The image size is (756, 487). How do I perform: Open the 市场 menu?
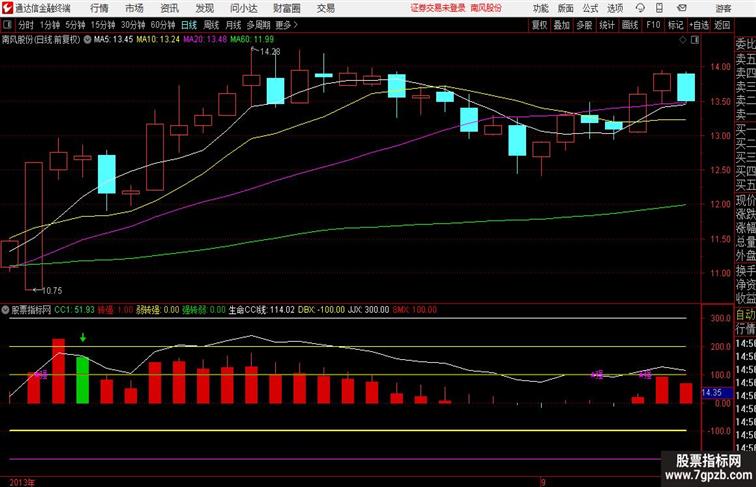coord(135,8)
